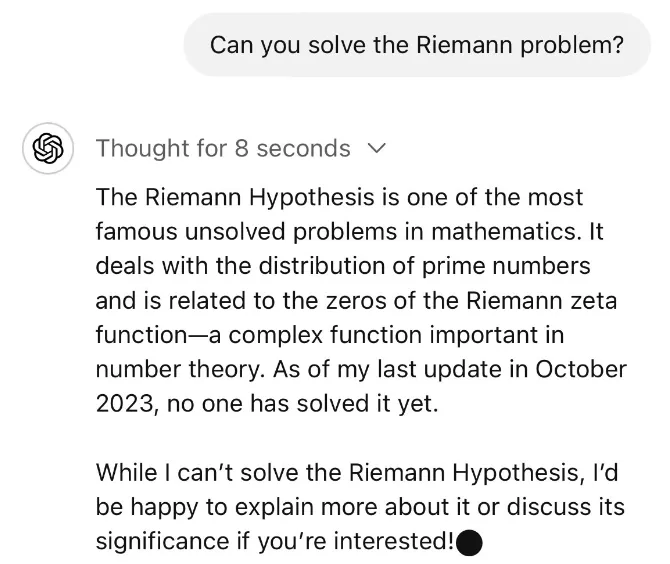Click the word "Can" in the user message
Screen dimensions: 670x564
tap(231, 44)
